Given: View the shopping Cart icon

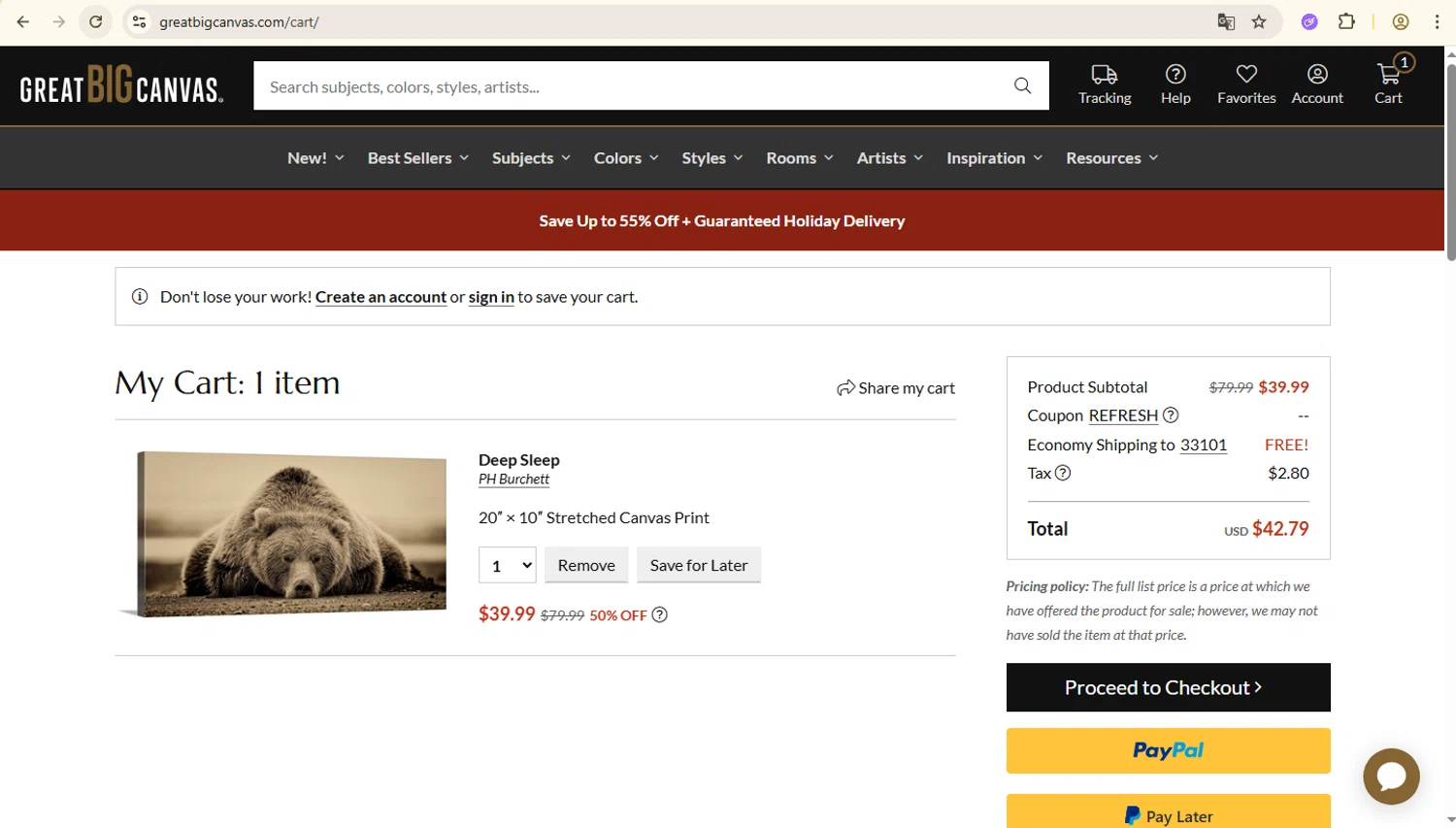Looking at the screenshot, I should pyautogui.click(x=1388, y=75).
